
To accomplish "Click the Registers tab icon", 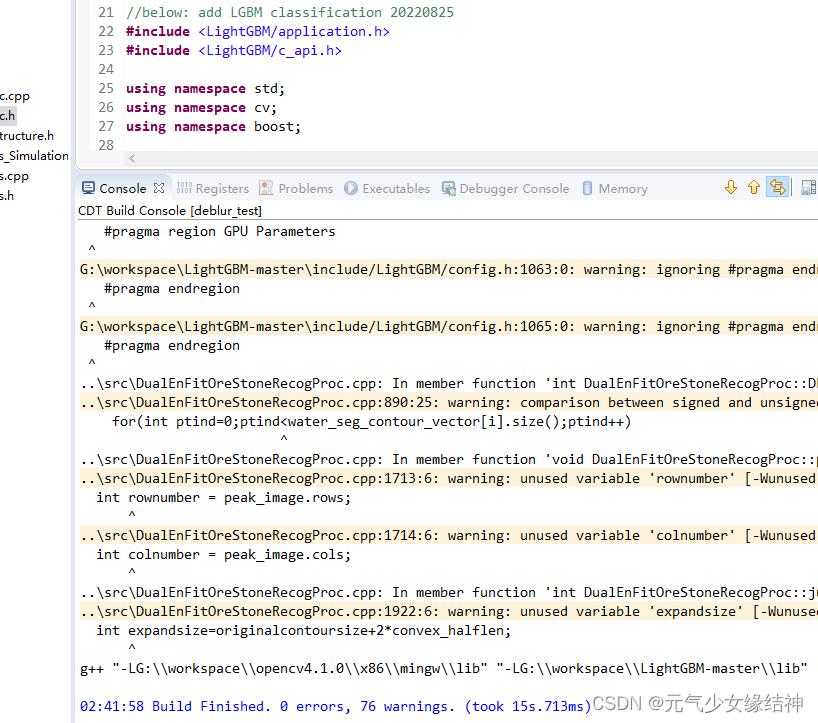I will click(x=184, y=188).
